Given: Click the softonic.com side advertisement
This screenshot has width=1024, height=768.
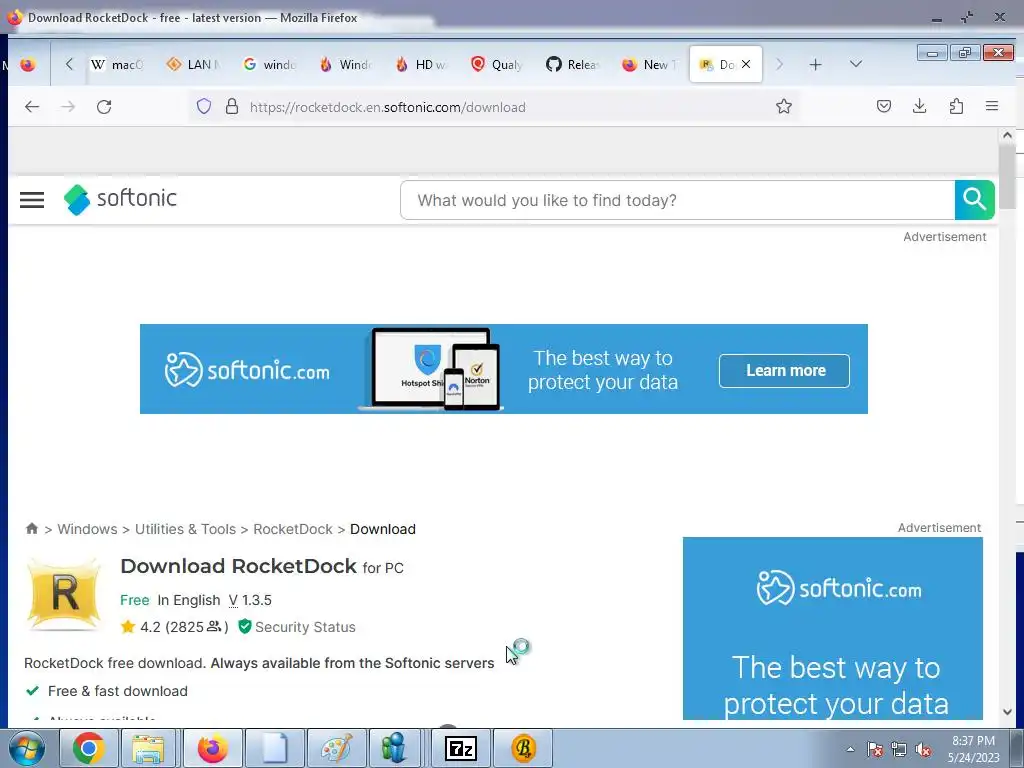Looking at the screenshot, I should point(833,628).
